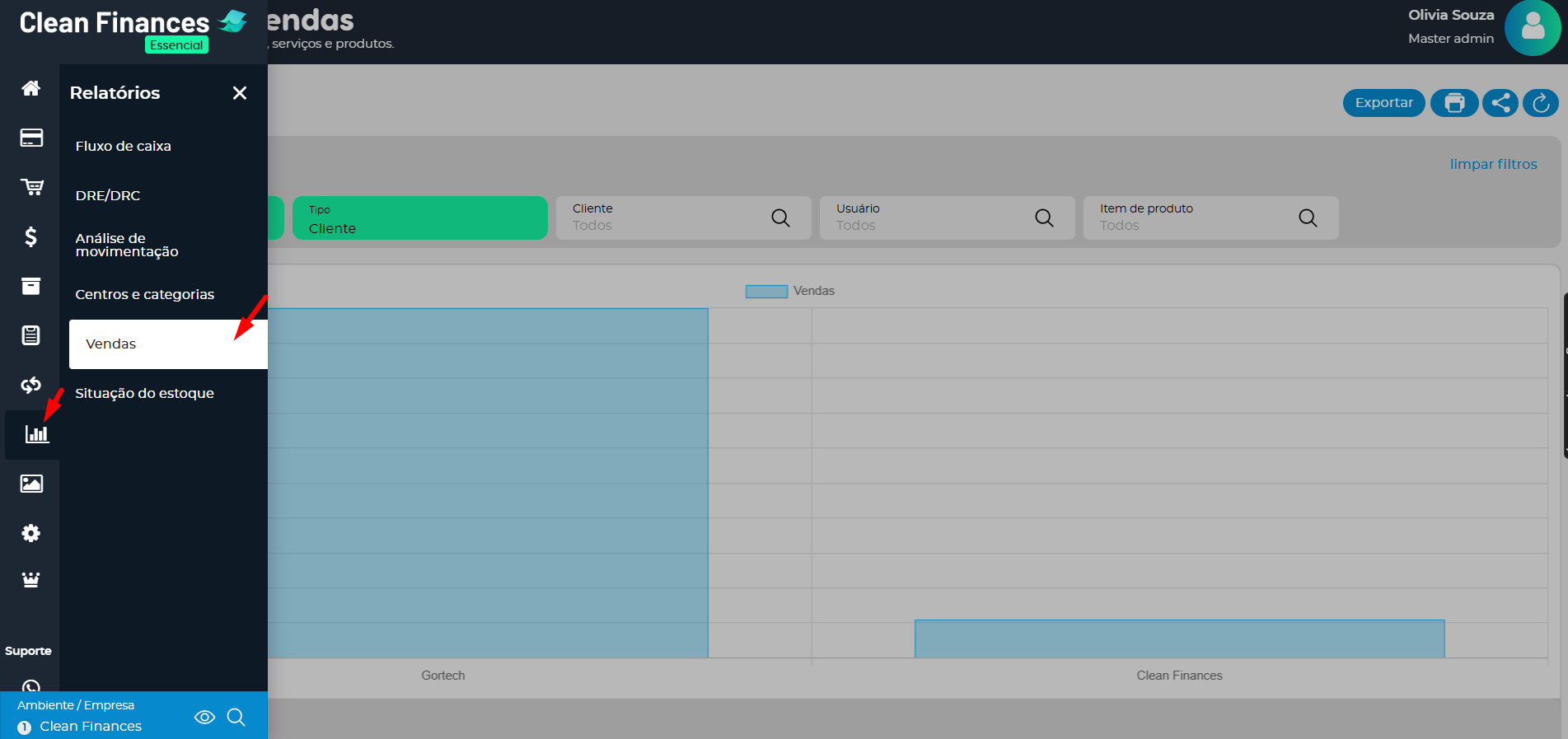Viewport: 1568px width, 739px height.
Task: Open the Tipo Cliente dropdown
Action: (419, 218)
